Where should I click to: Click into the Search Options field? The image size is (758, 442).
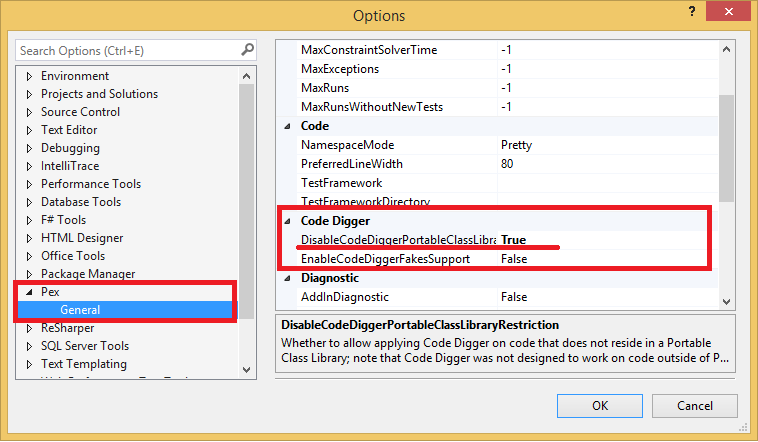coord(125,50)
